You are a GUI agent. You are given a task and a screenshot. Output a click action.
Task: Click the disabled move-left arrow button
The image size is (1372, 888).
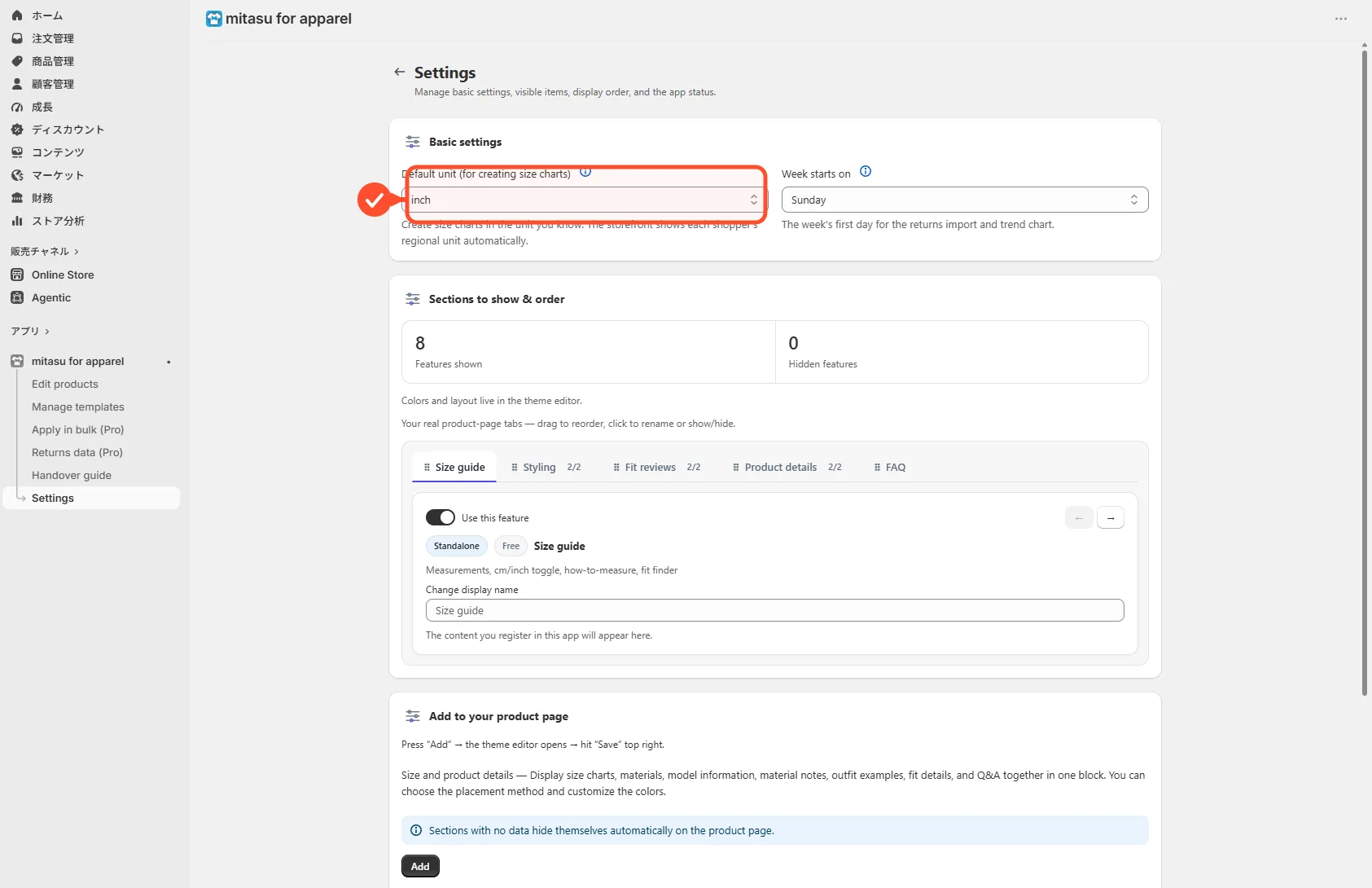click(1079, 517)
